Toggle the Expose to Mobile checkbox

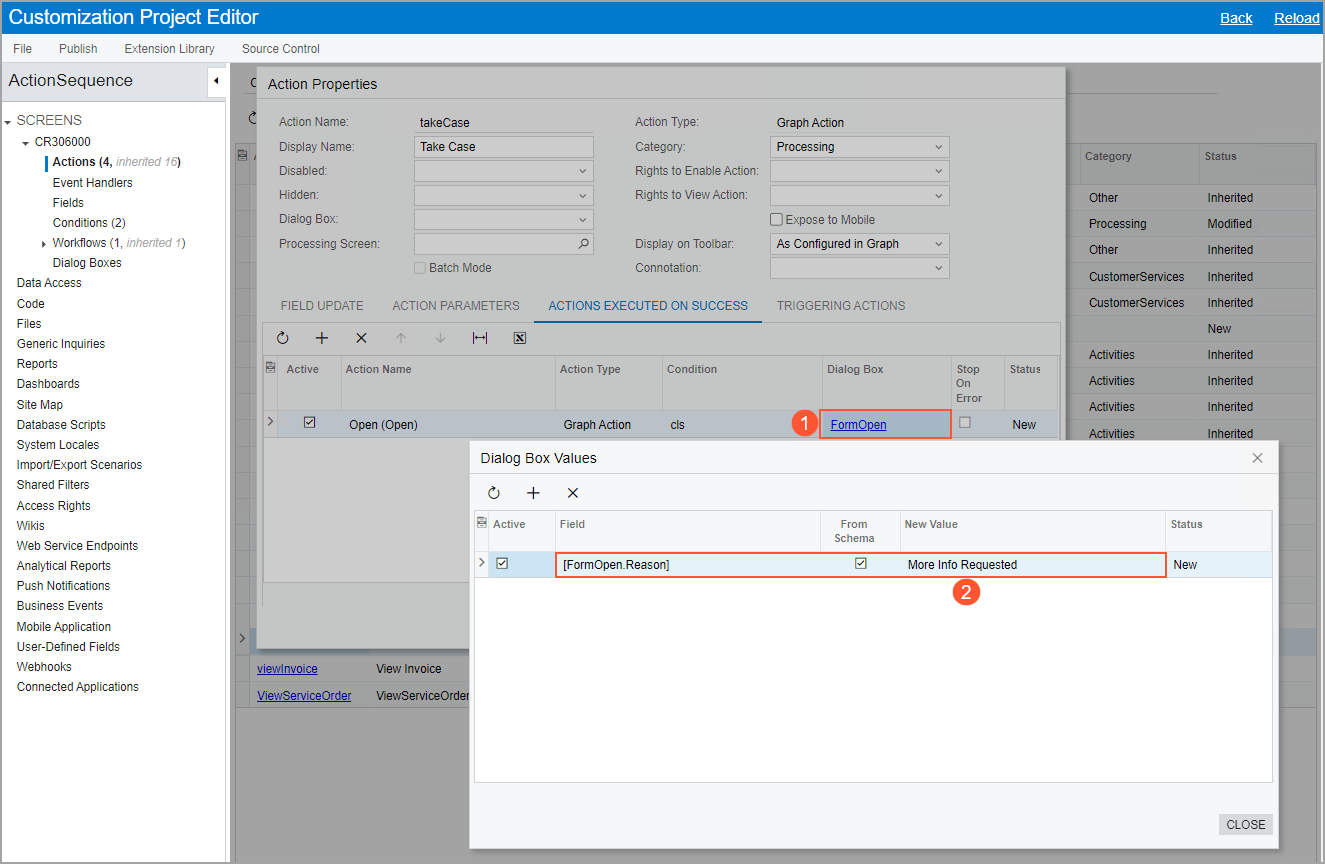click(776, 220)
